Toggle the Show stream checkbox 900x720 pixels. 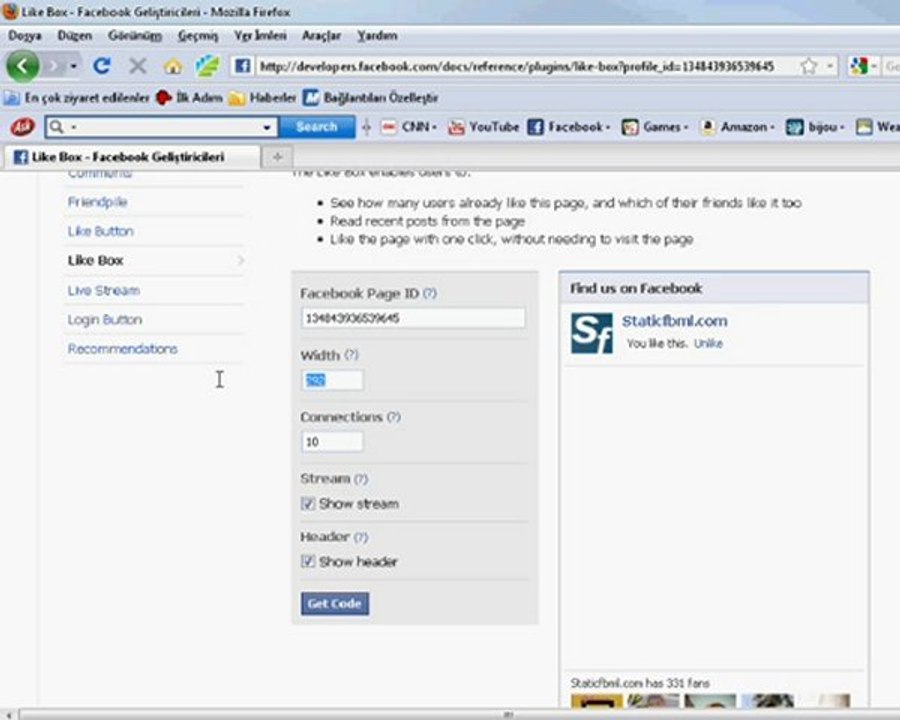(x=308, y=504)
